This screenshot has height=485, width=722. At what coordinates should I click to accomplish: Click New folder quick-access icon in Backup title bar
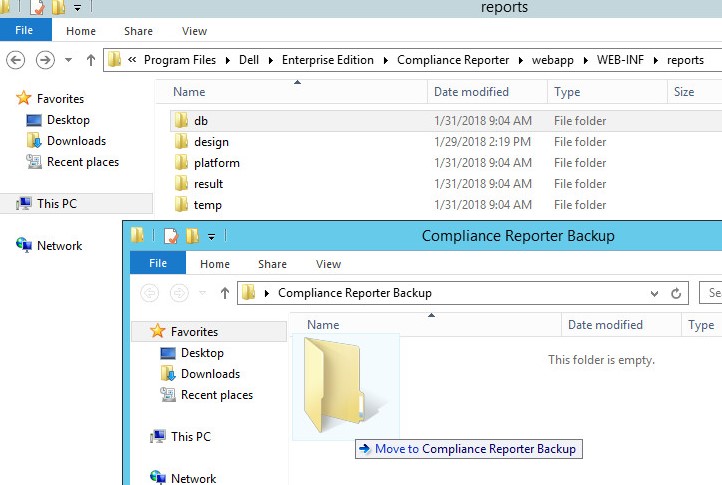tap(192, 236)
